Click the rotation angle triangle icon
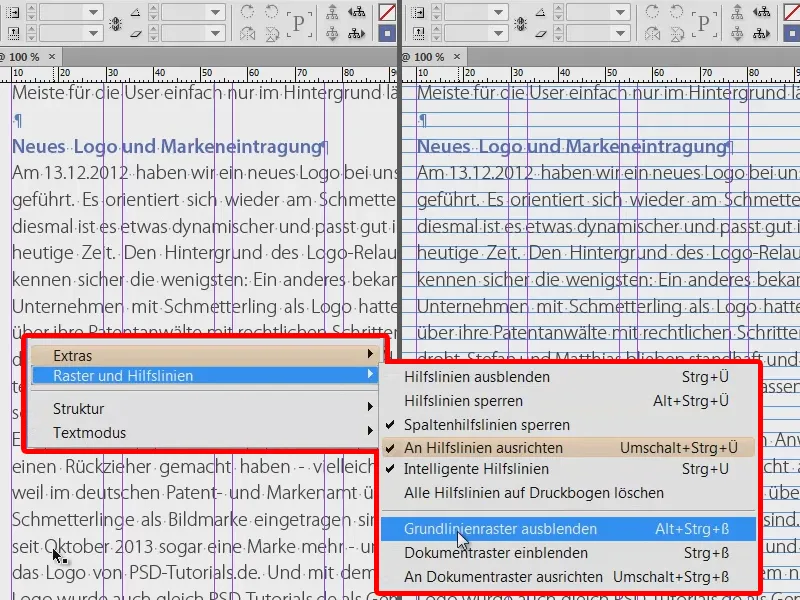This screenshot has height=600, width=800. pyautogui.click(x=136, y=12)
